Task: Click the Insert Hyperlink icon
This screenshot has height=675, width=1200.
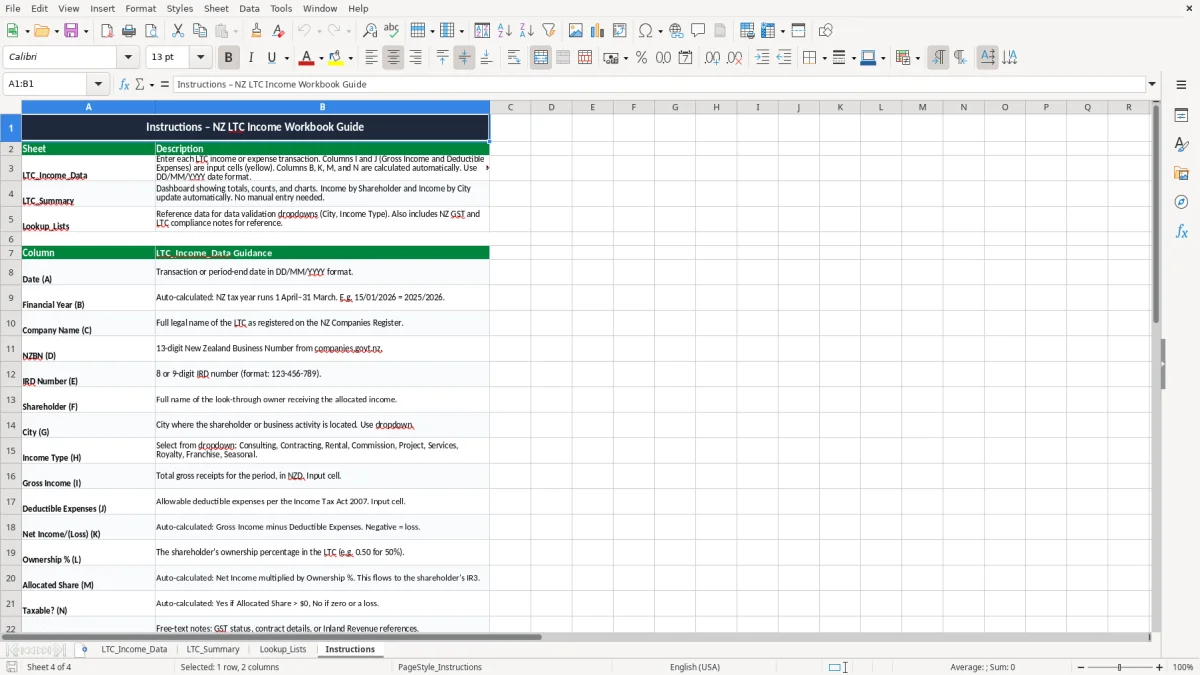Action: pos(676,31)
